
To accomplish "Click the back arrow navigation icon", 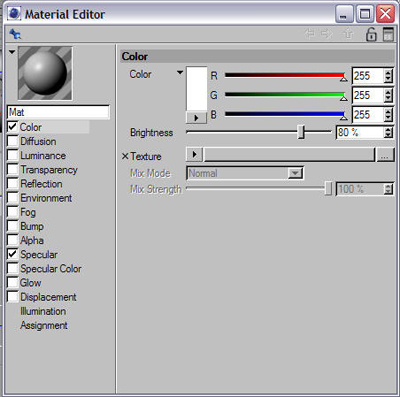I will (310, 34).
